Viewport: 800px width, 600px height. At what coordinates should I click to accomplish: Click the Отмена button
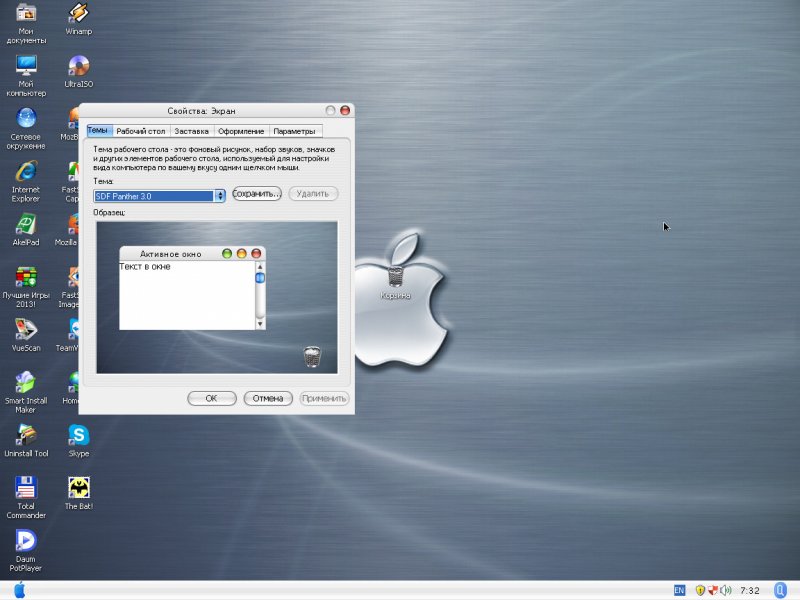(268, 398)
